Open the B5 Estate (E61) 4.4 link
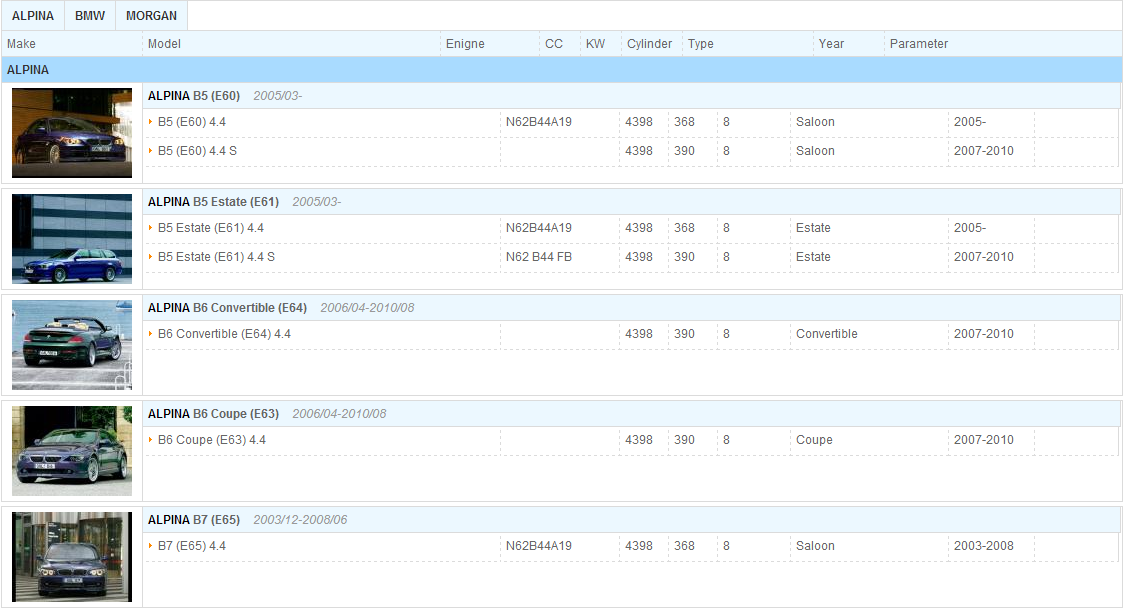1124x609 pixels. pos(211,228)
